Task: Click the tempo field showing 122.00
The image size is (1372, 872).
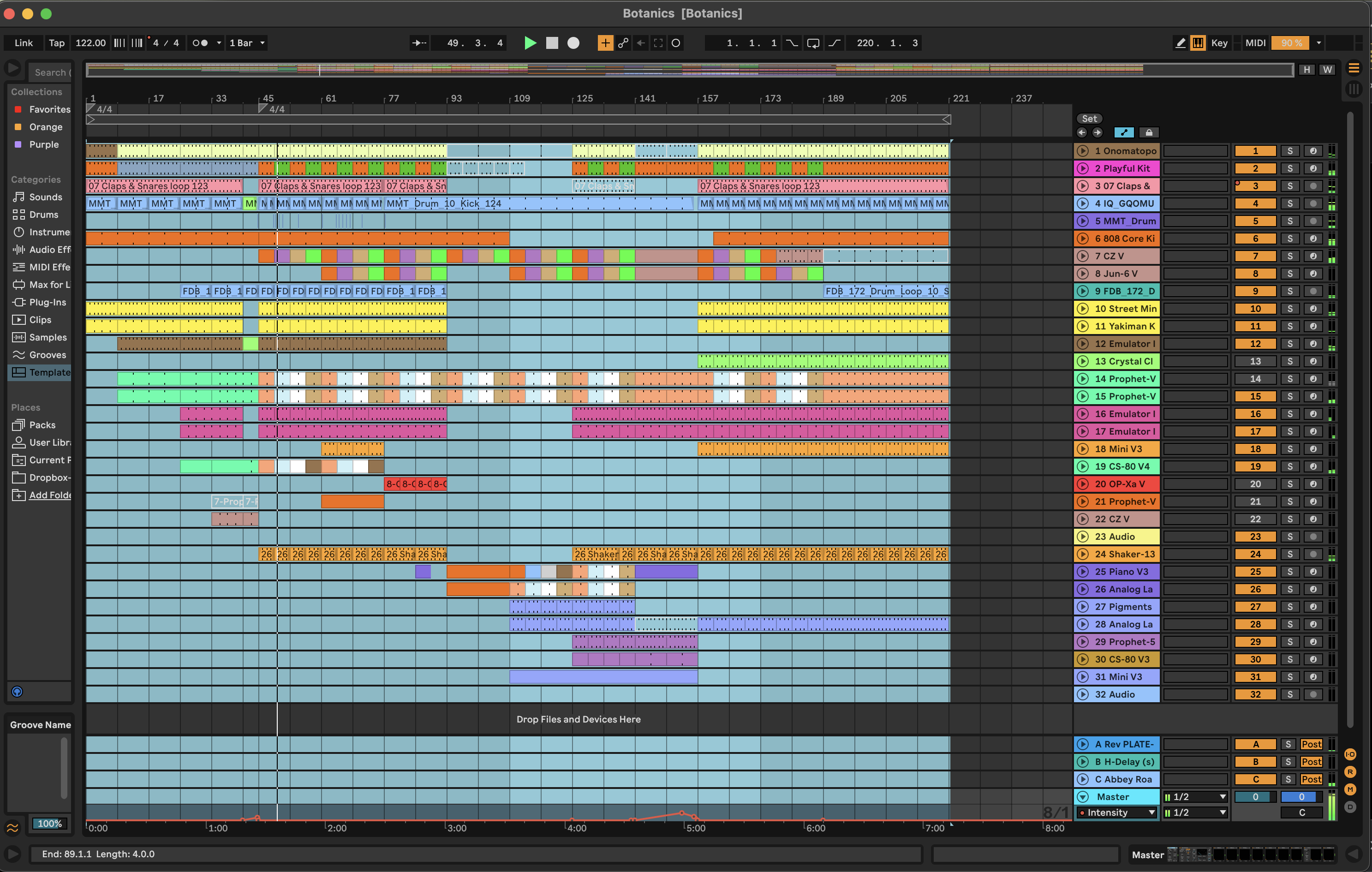Action: point(90,43)
